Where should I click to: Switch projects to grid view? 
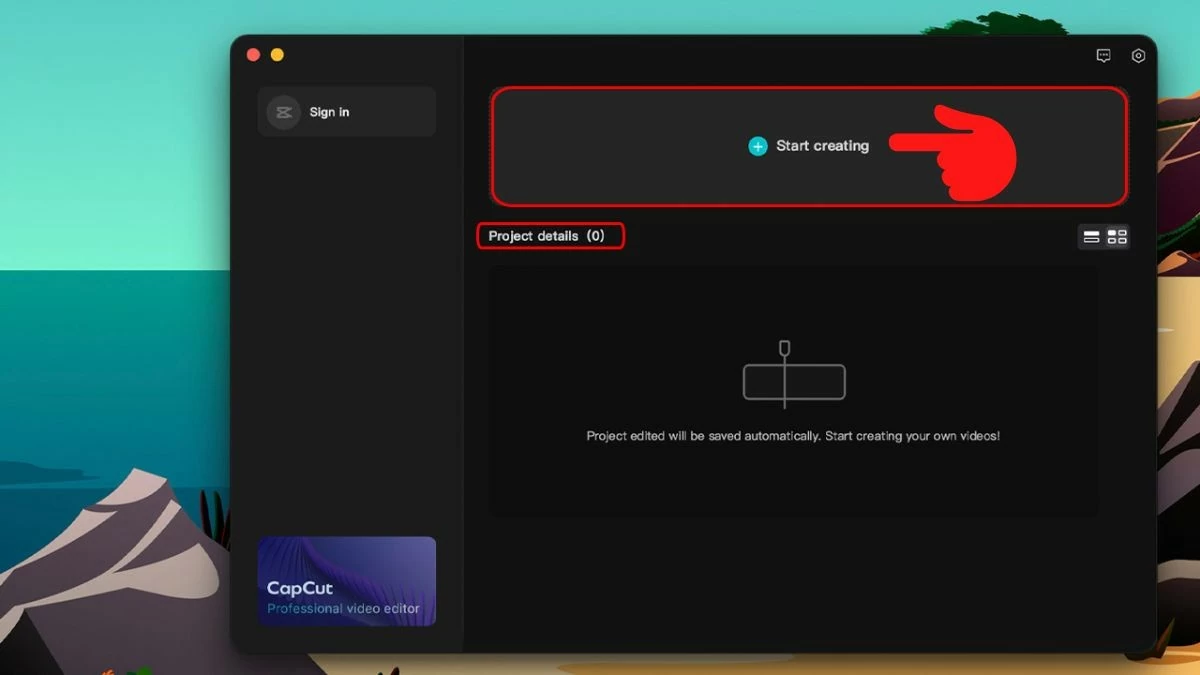[x=1117, y=237]
